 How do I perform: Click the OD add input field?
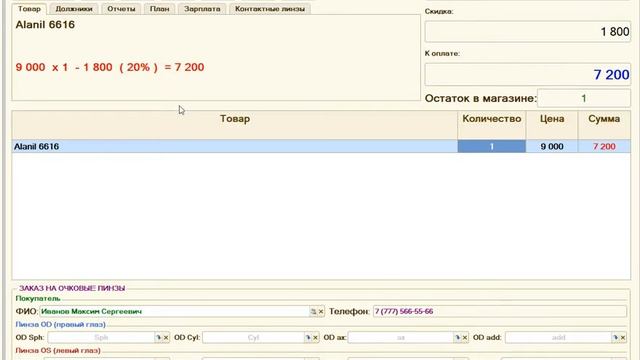[558, 338]
